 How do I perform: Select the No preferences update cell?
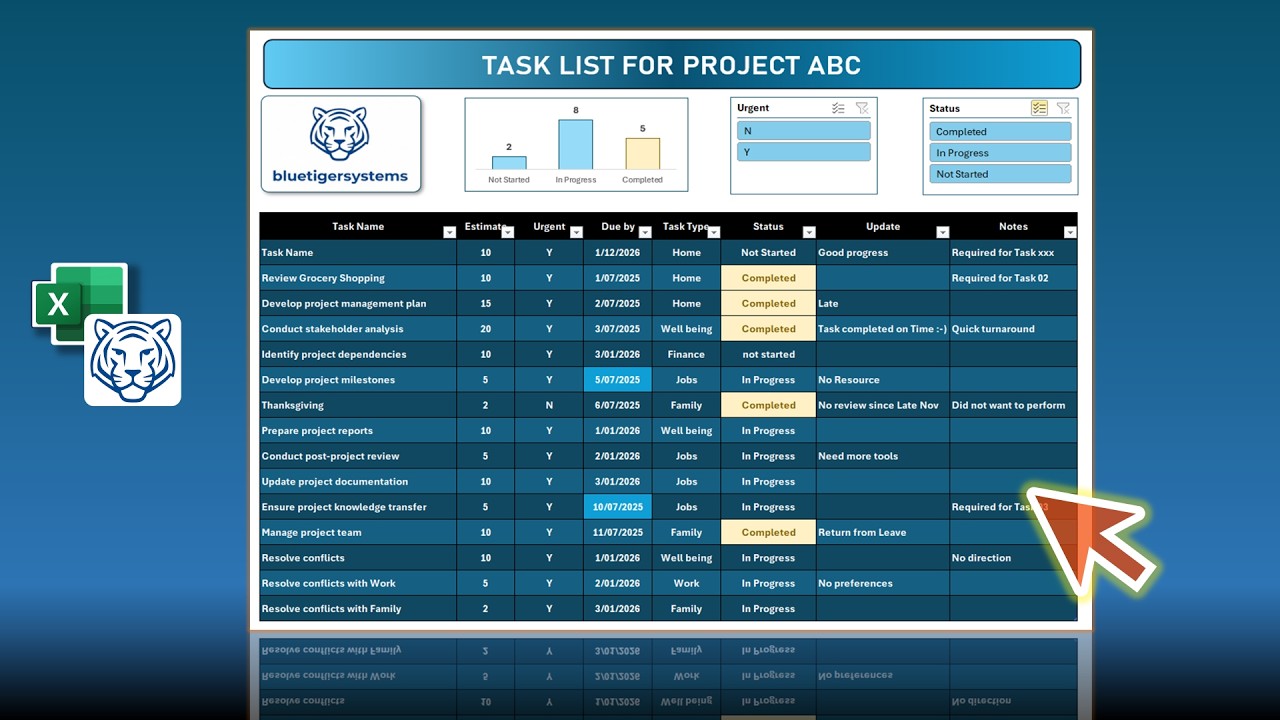click(883, 583)
